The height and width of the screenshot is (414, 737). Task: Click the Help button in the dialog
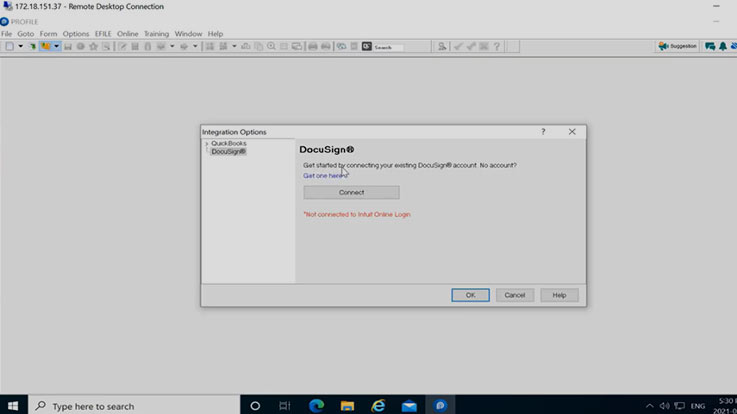[x=559, y=295]
